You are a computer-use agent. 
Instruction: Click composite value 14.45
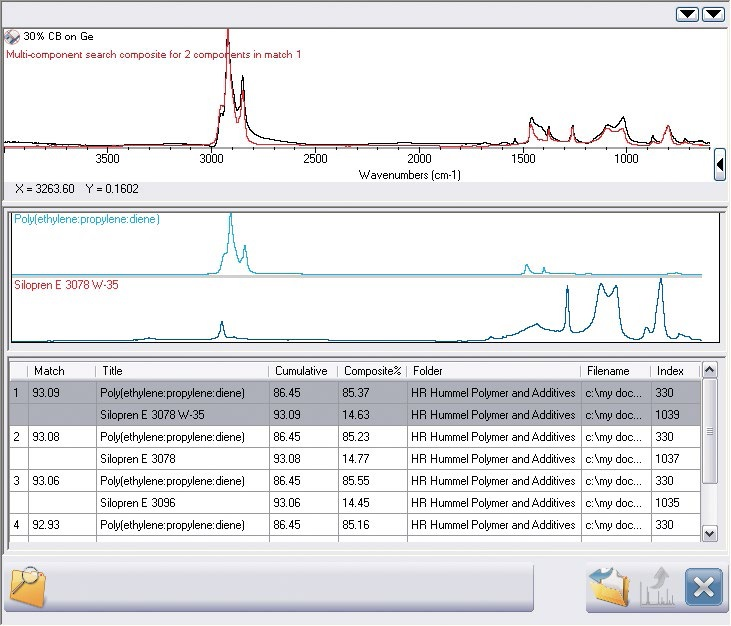(356, 503)
